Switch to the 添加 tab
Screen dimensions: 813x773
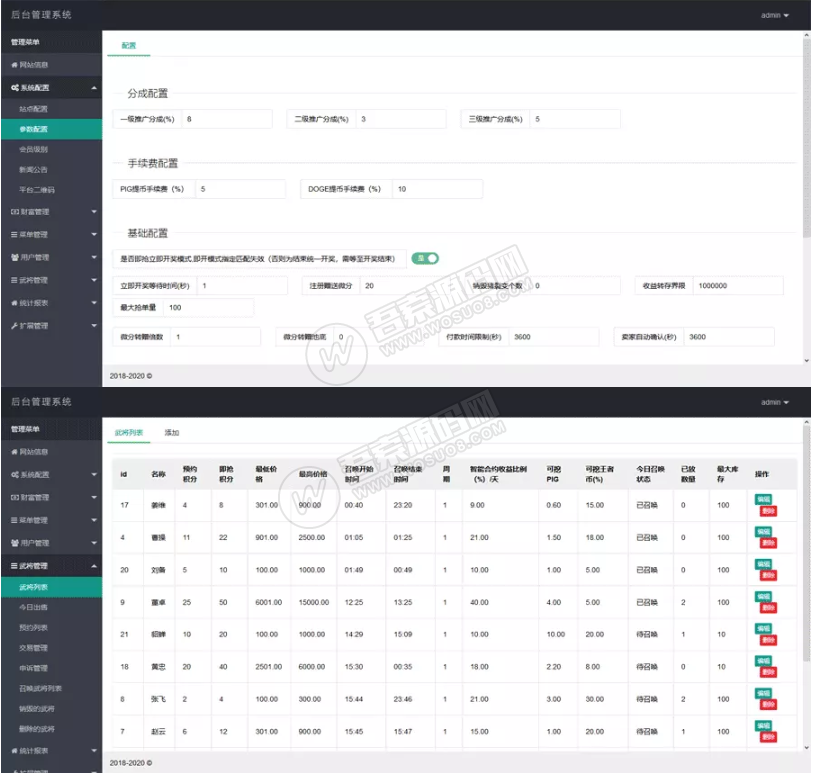click(172, 433)
